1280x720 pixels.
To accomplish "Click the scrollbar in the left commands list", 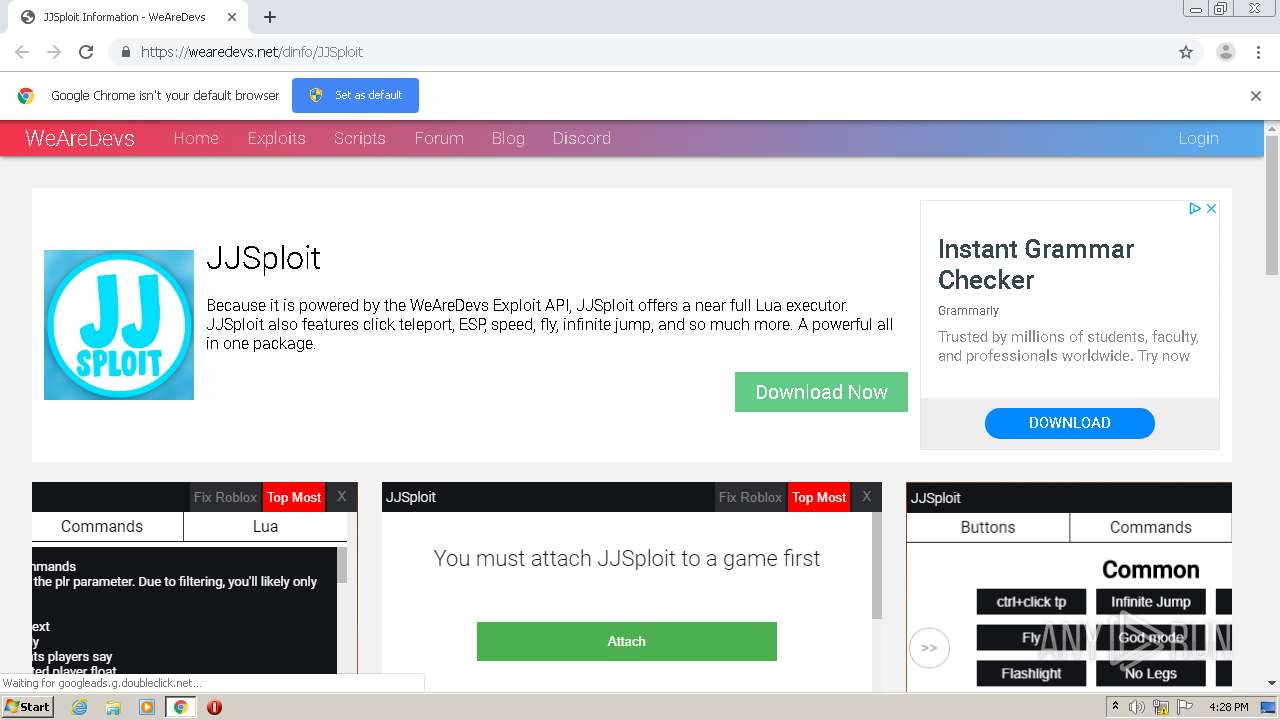I will [x=342, y=565].
